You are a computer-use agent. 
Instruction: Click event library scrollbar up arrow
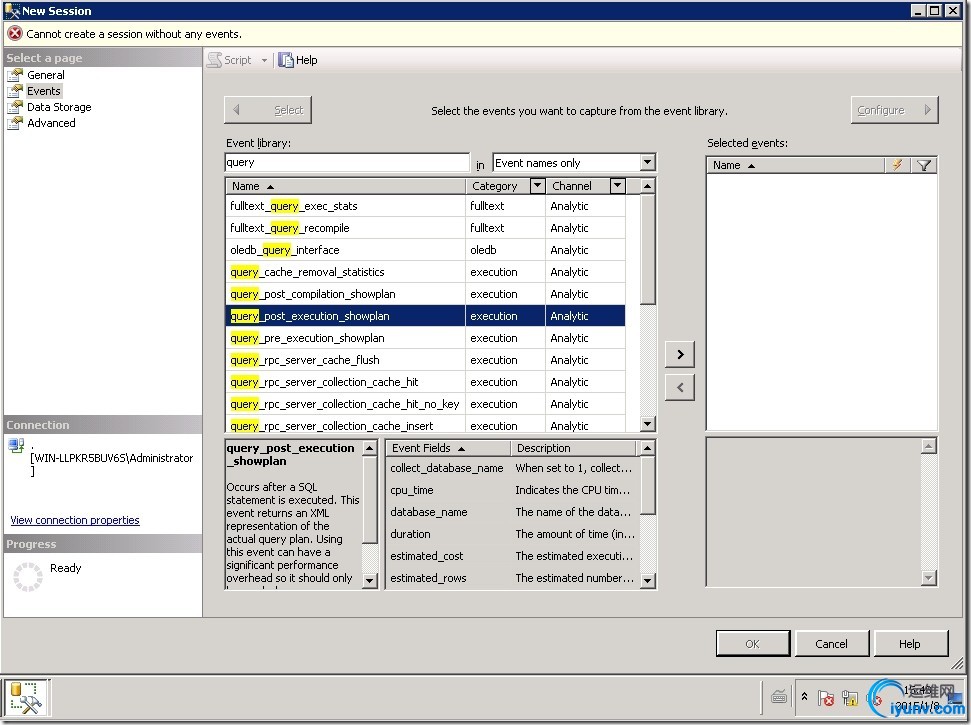[647, 186]
